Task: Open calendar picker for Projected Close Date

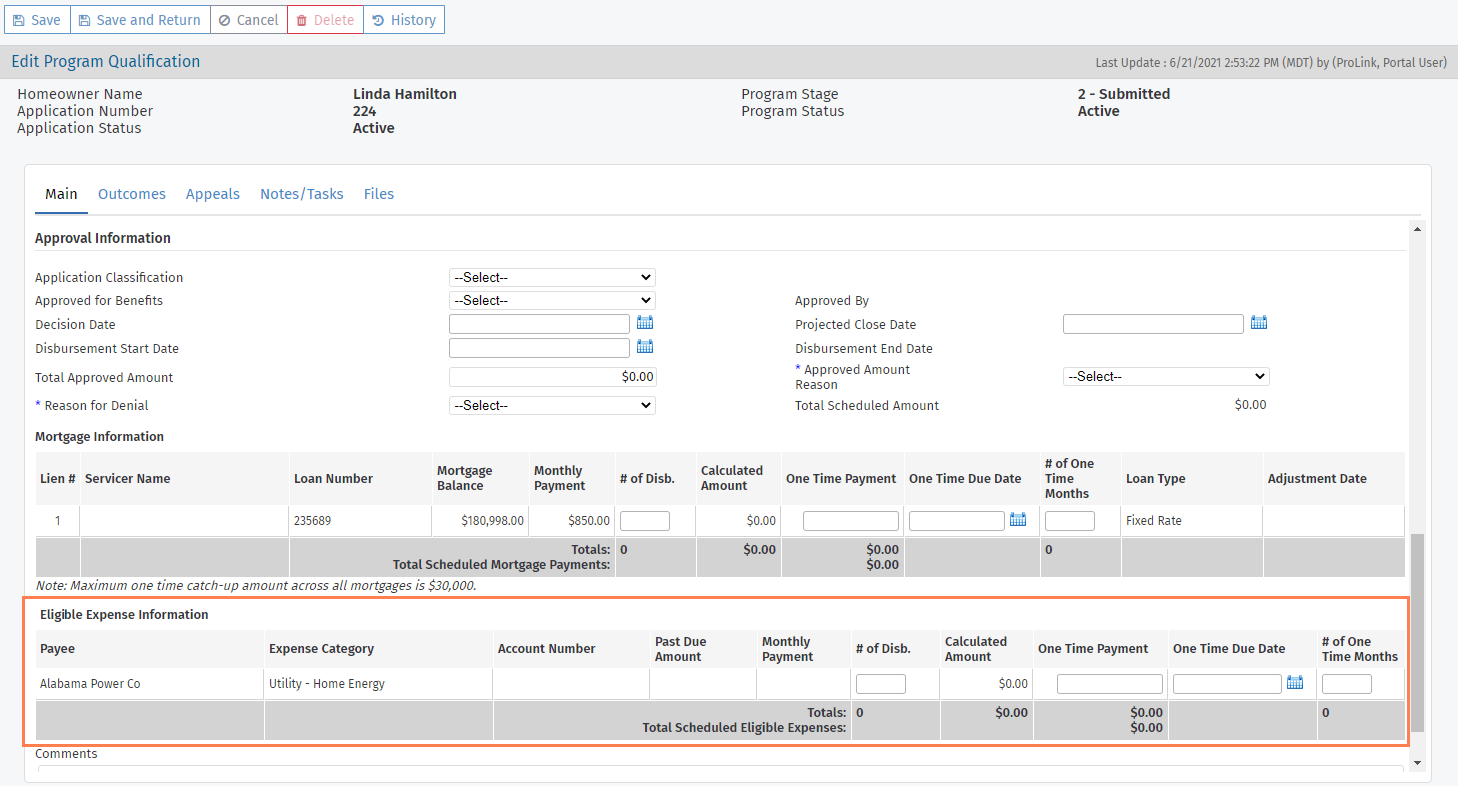Action: click(x=1259, y=323)
